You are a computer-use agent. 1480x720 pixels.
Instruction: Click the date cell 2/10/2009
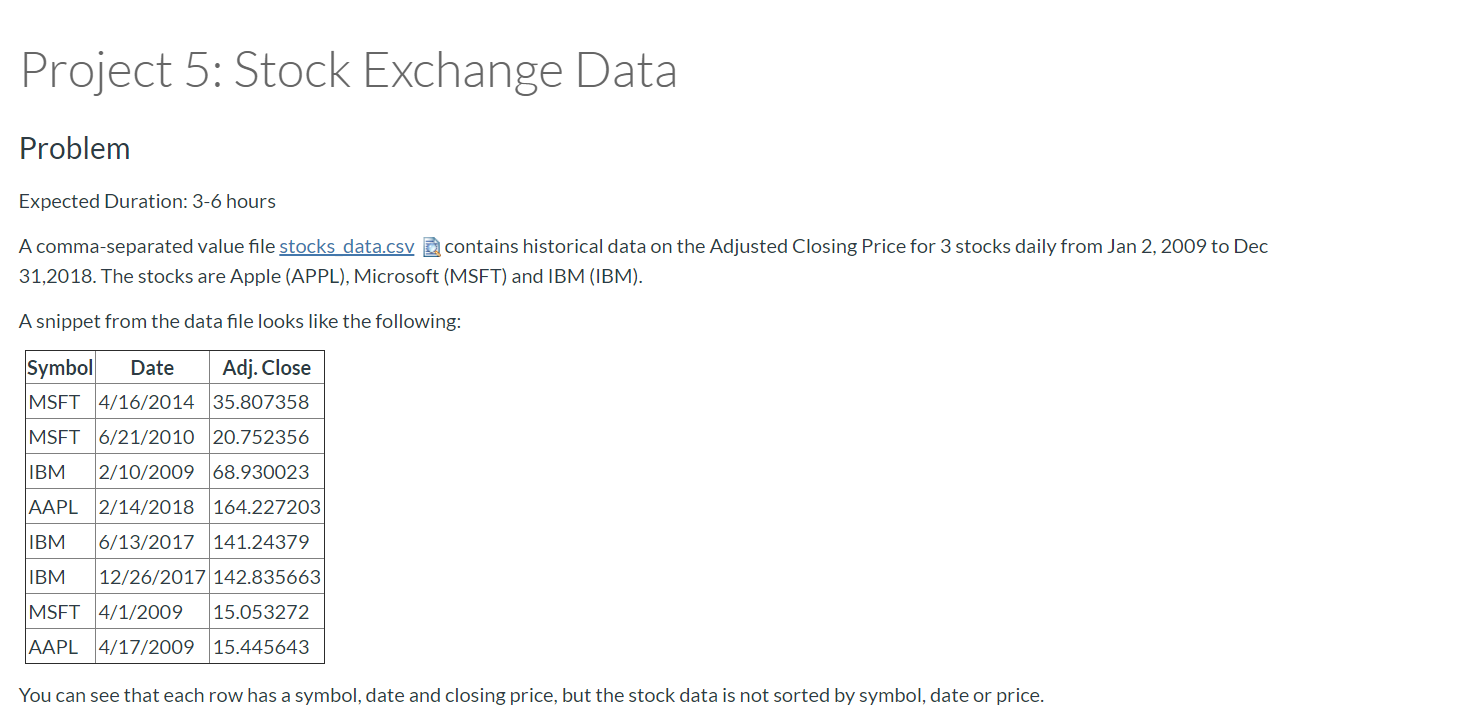(x=152, y=472)
